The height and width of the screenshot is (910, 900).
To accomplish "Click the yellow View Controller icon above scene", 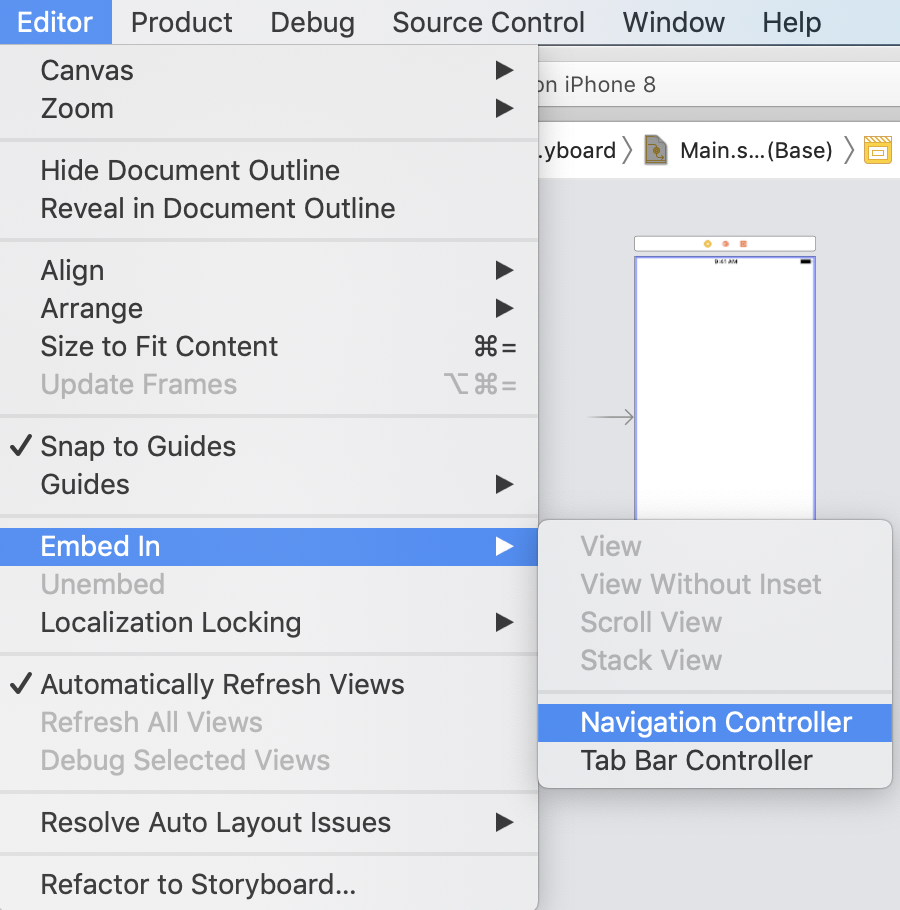I will tap(707, 244).
